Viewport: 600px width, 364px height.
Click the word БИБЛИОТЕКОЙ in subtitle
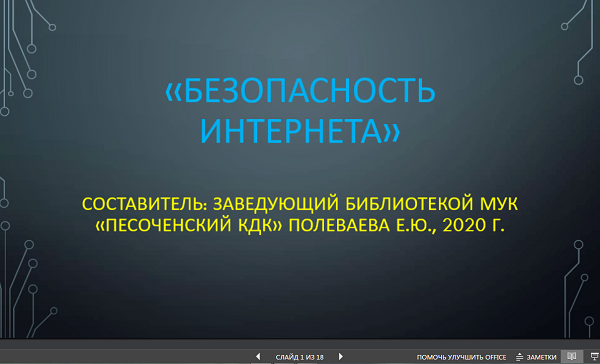(405, 204)
